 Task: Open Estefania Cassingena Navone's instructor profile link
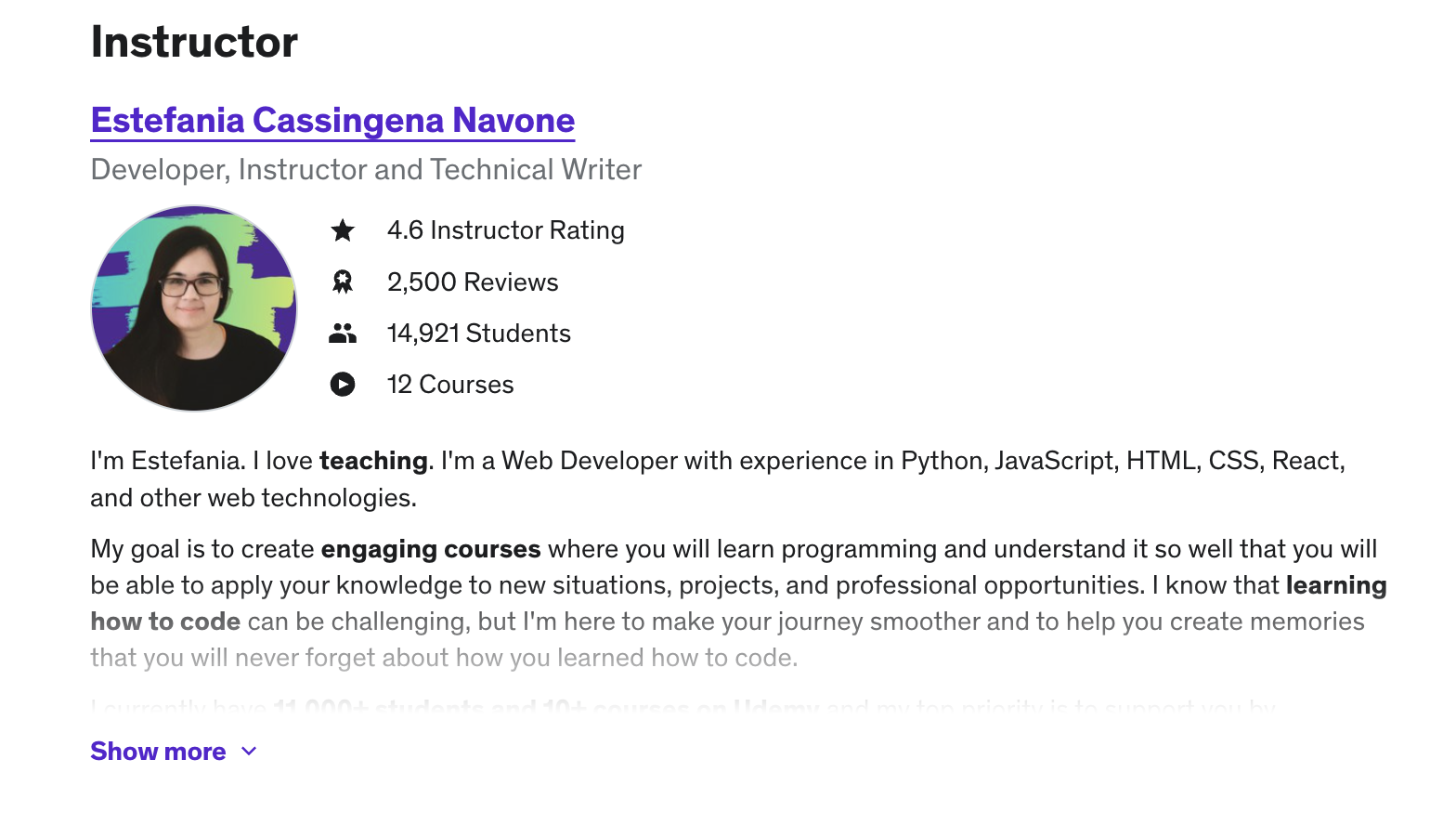pos(332,121)
